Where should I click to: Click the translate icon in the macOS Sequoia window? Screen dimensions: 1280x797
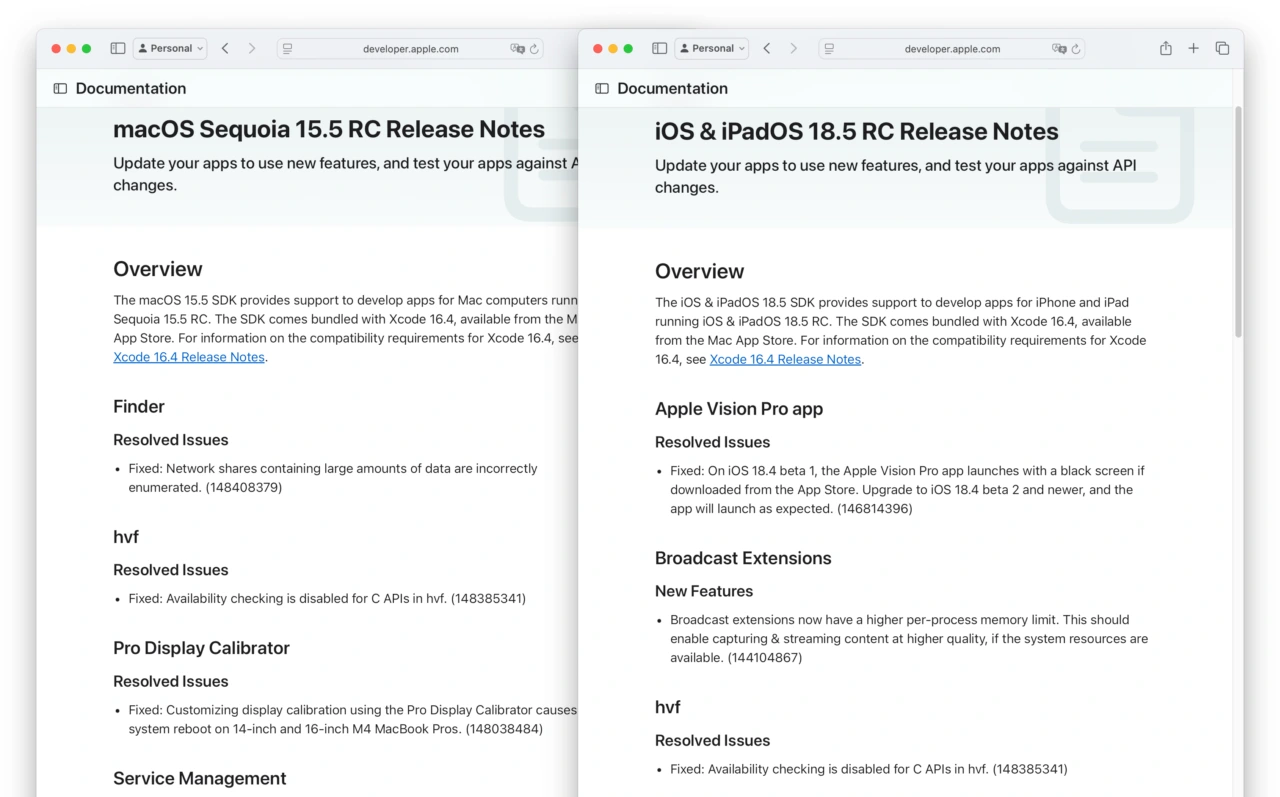point(517,49)
